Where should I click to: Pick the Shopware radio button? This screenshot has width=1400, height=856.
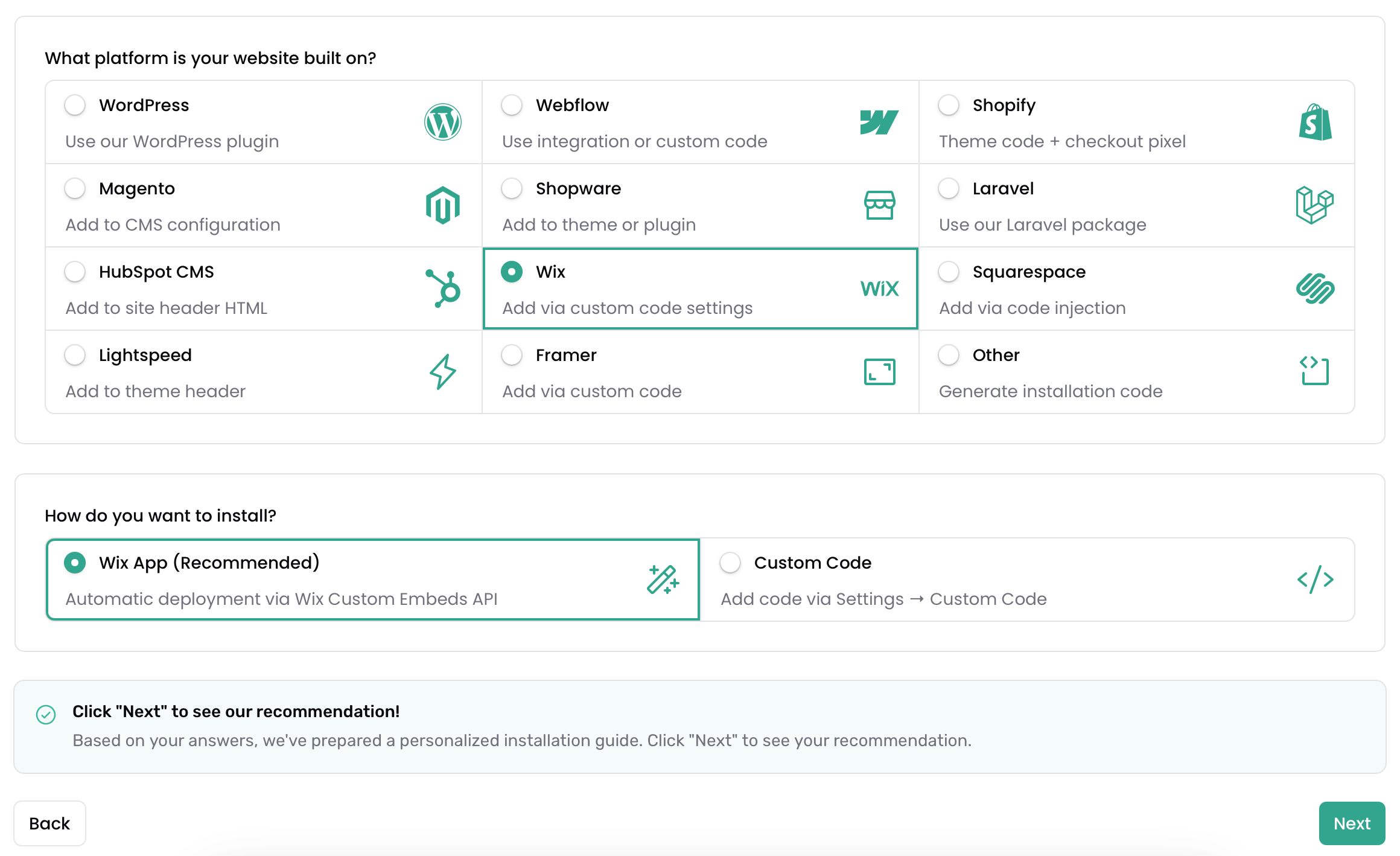512,188
